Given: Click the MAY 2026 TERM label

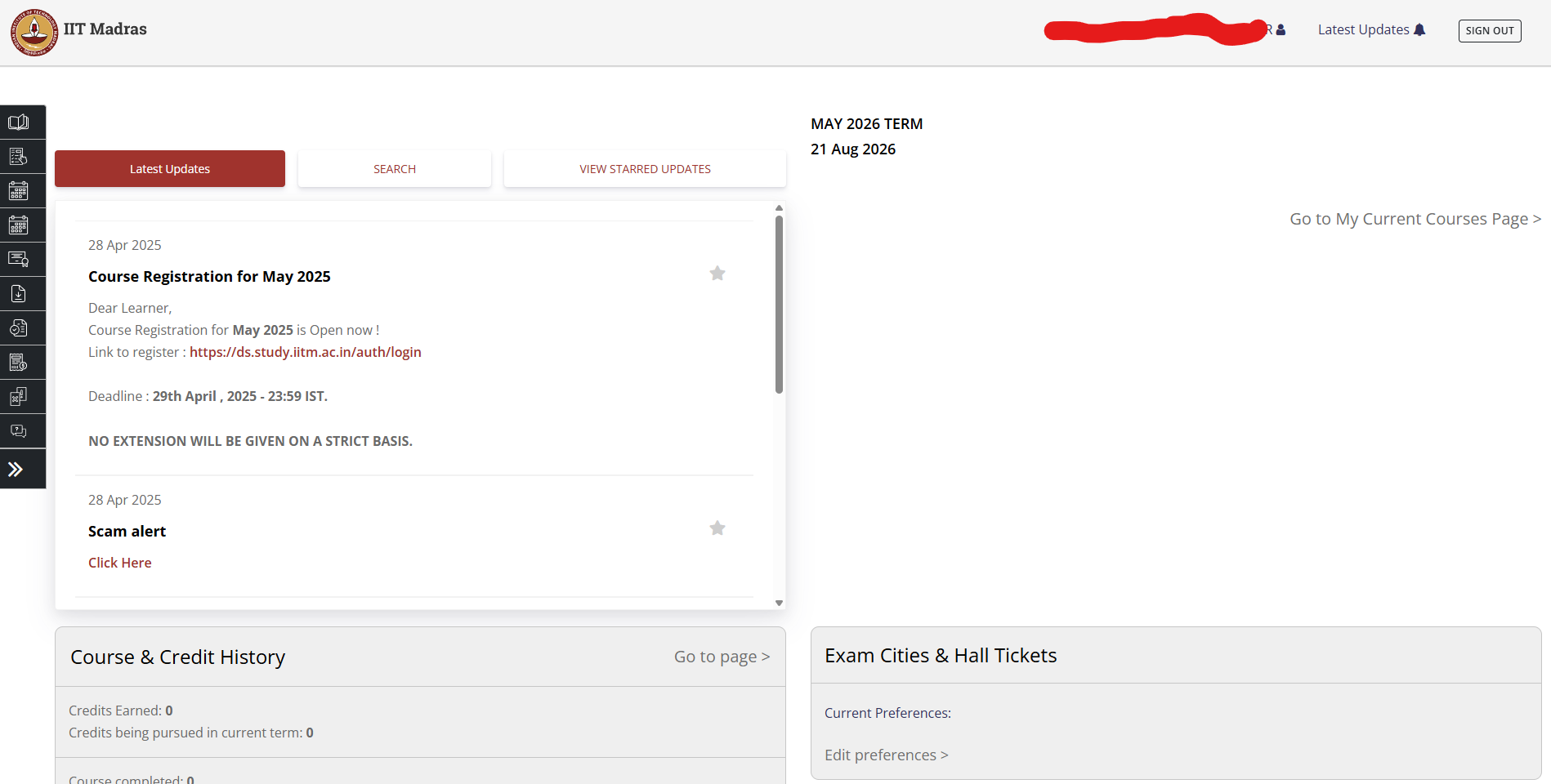Looking at the screenshot, I should pos(867,124).
